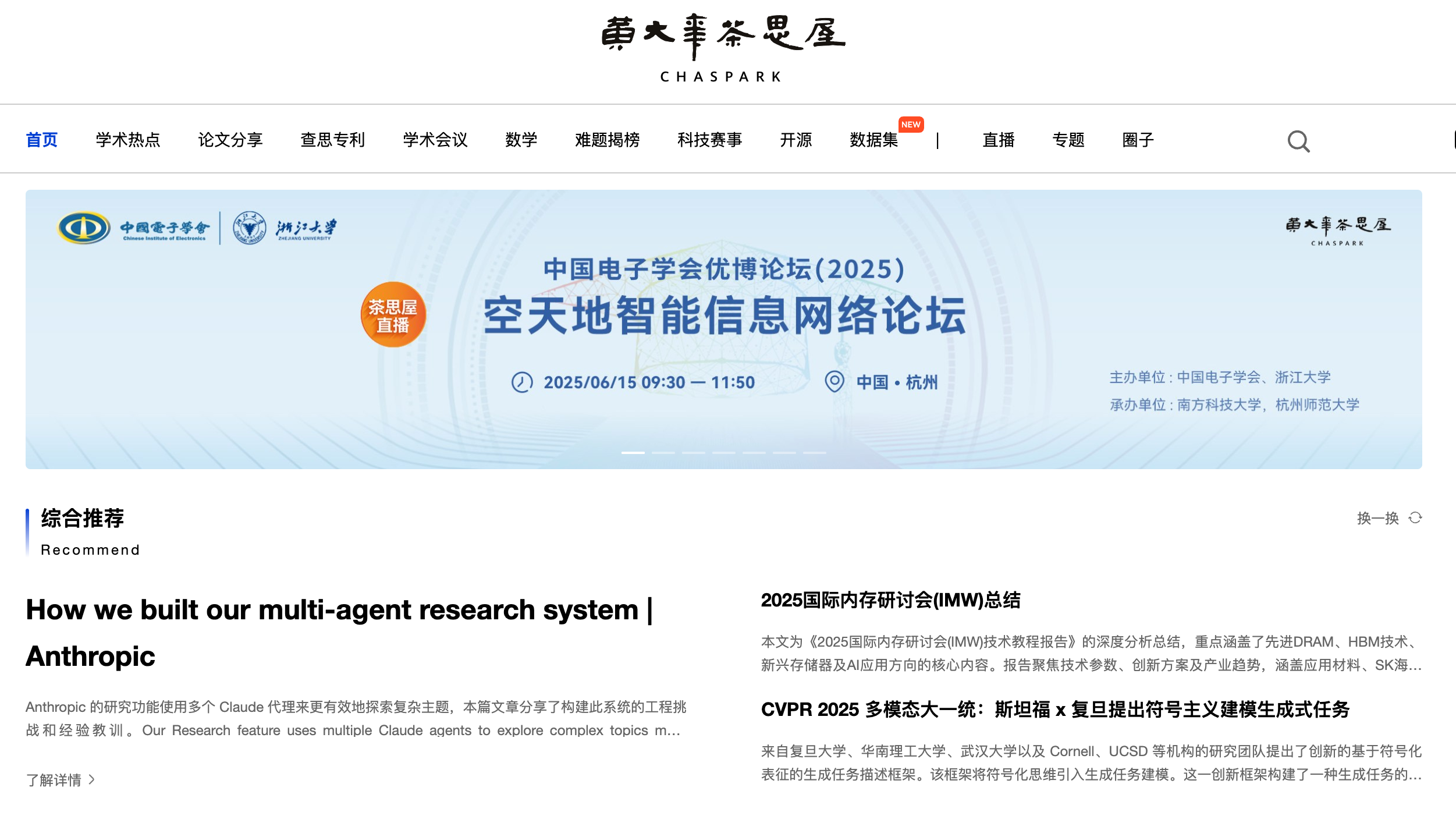
Task: Click the NEW badge on 数据集
Action: [x=911, y=125]
